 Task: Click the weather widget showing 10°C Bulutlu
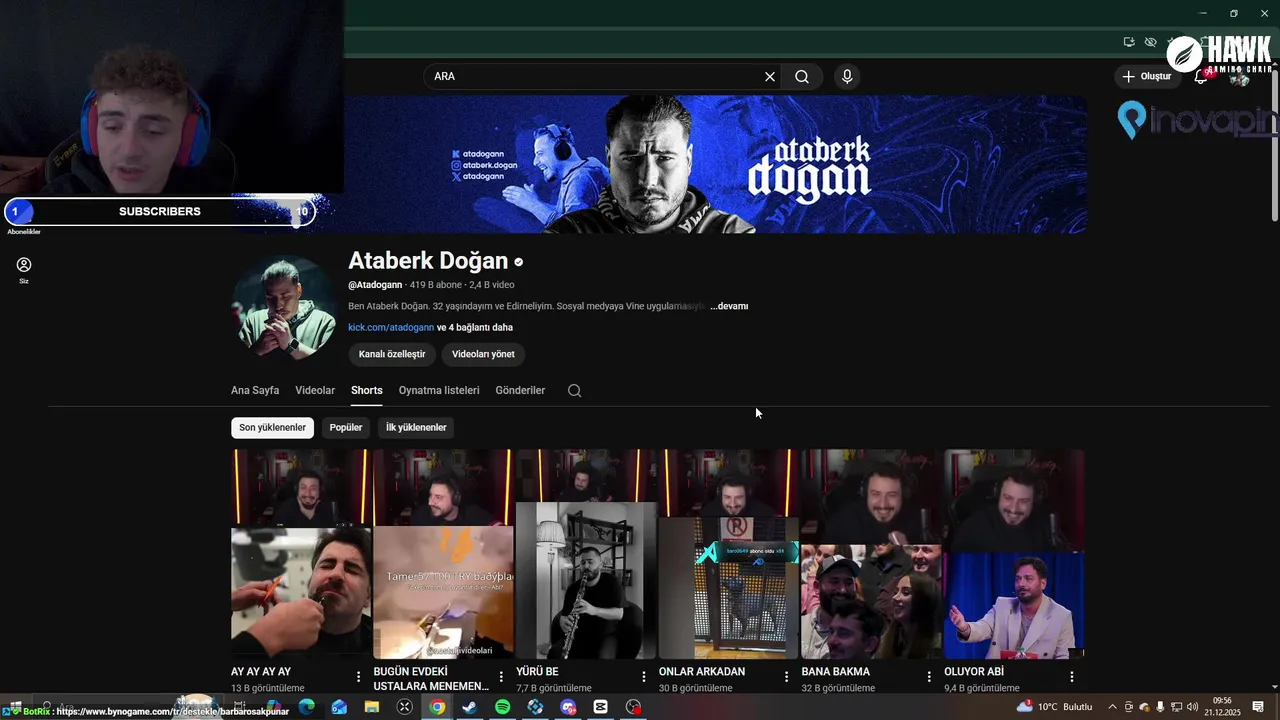[1054, 707]
